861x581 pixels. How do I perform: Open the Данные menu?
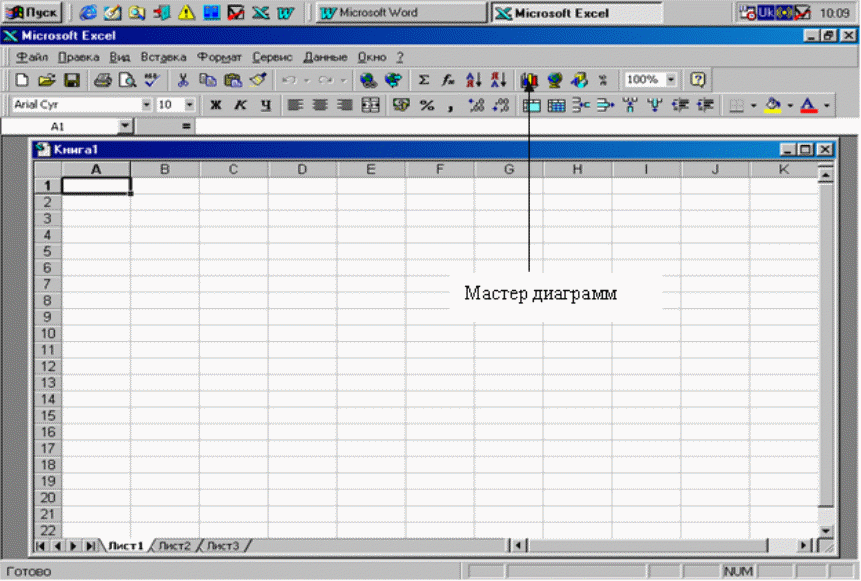(325, 57)
